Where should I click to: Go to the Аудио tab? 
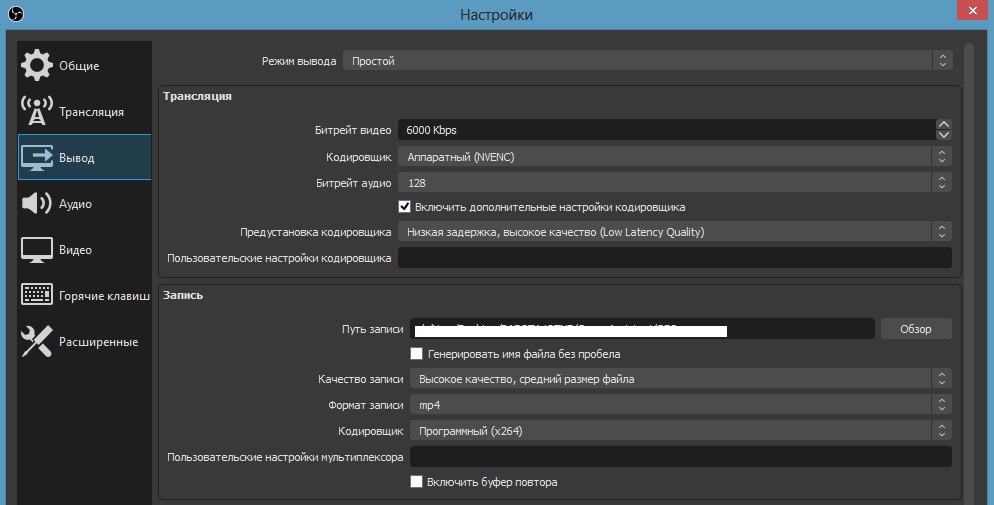point(75,204)
